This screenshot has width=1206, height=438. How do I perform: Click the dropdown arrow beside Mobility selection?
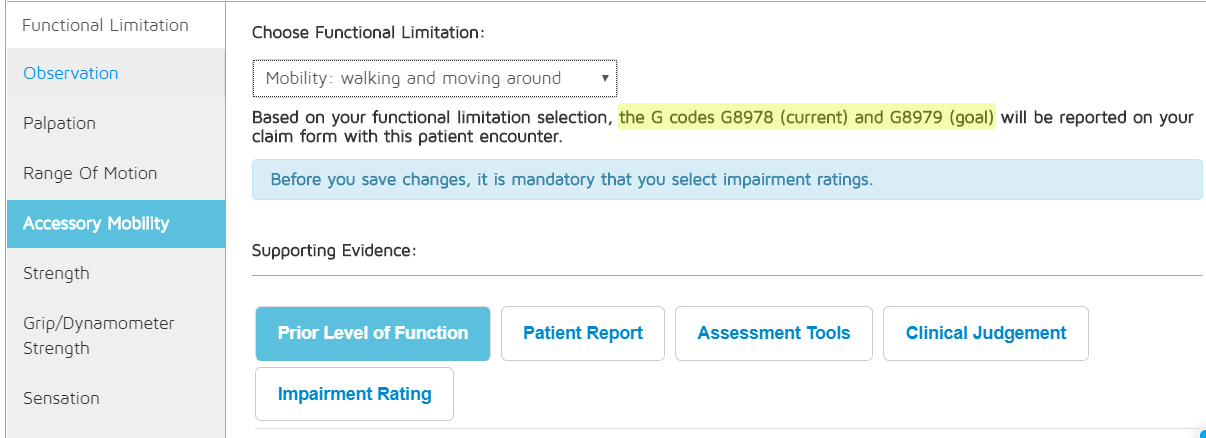point(605,78)
